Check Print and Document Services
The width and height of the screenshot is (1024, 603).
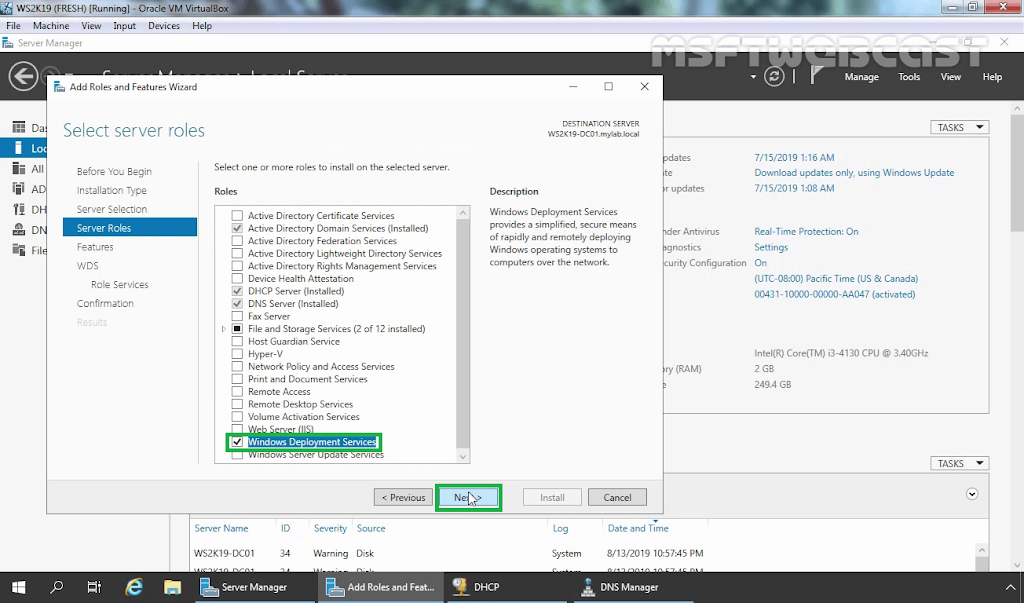tap(237, 379)
